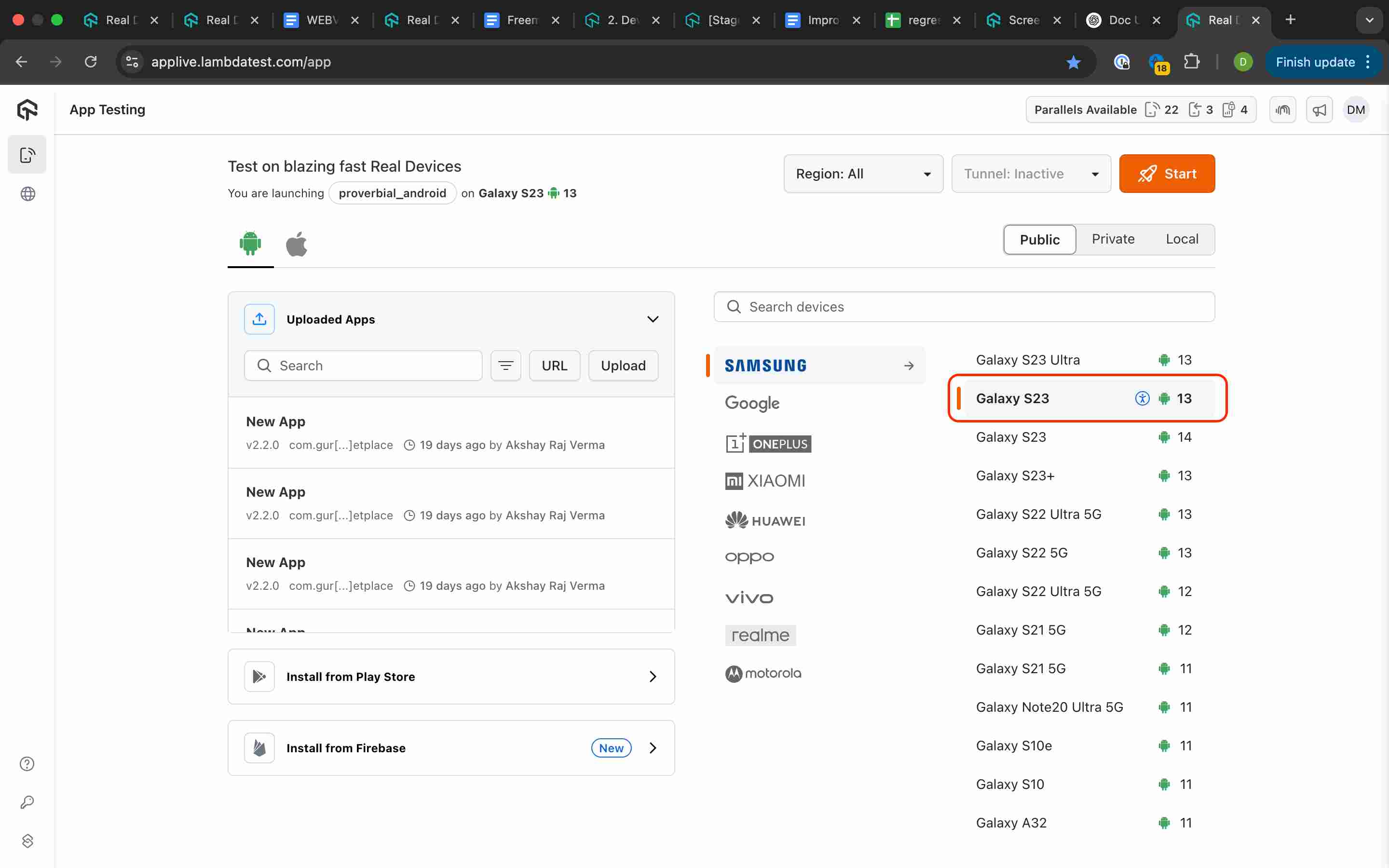Click the filter icon beside app search
Screen dimensions: 1389x868
point(505,366)
